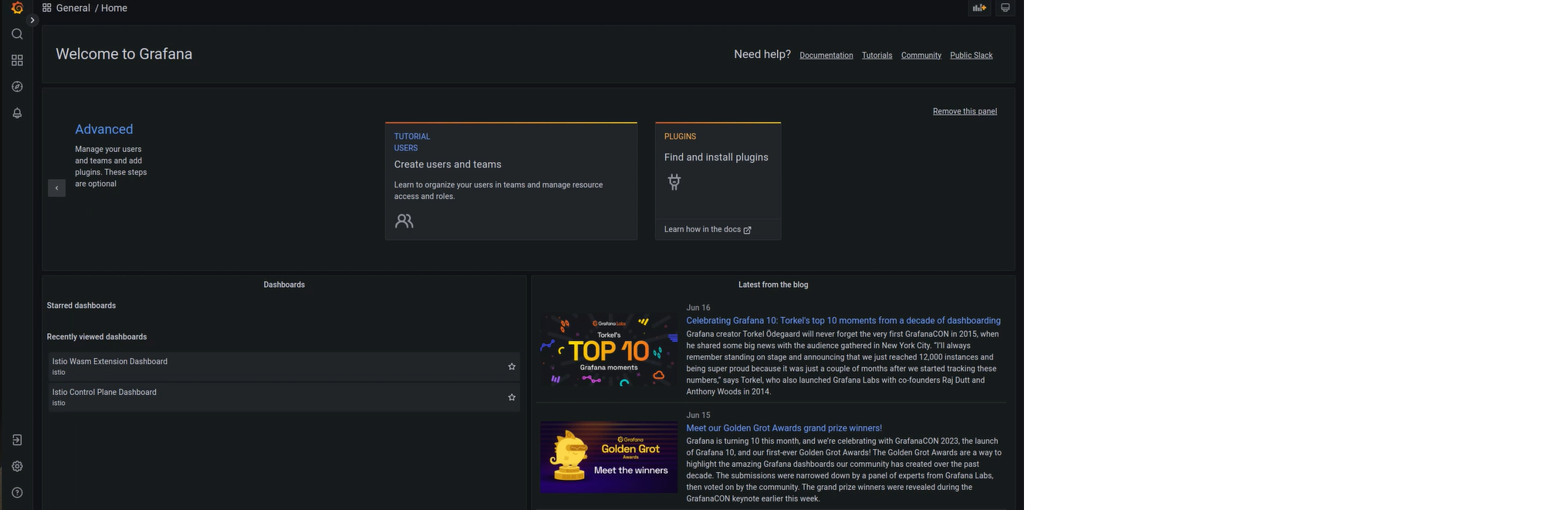Open the Help question mark icon
The height and width of the screenshot is (510, 1568).
coord(17,492)
